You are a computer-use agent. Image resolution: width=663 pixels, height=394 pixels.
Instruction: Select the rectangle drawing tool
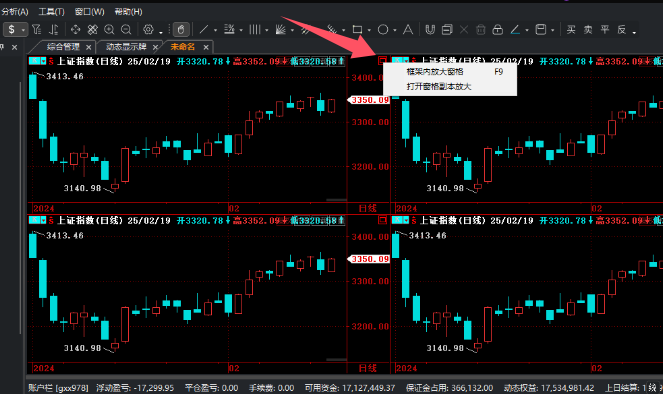(x=357, y=30)
